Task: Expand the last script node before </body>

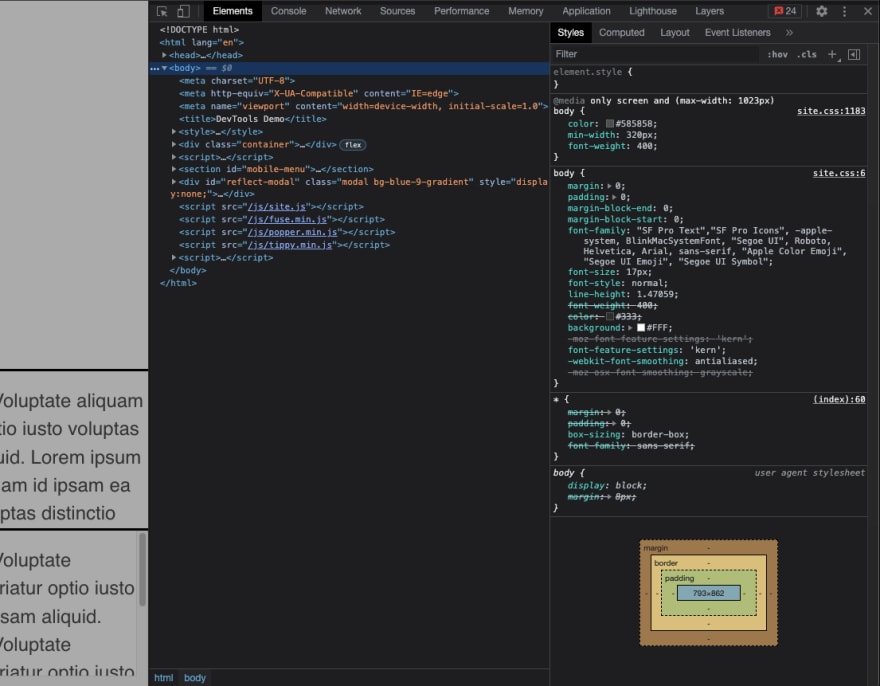Action: [174, 258]
